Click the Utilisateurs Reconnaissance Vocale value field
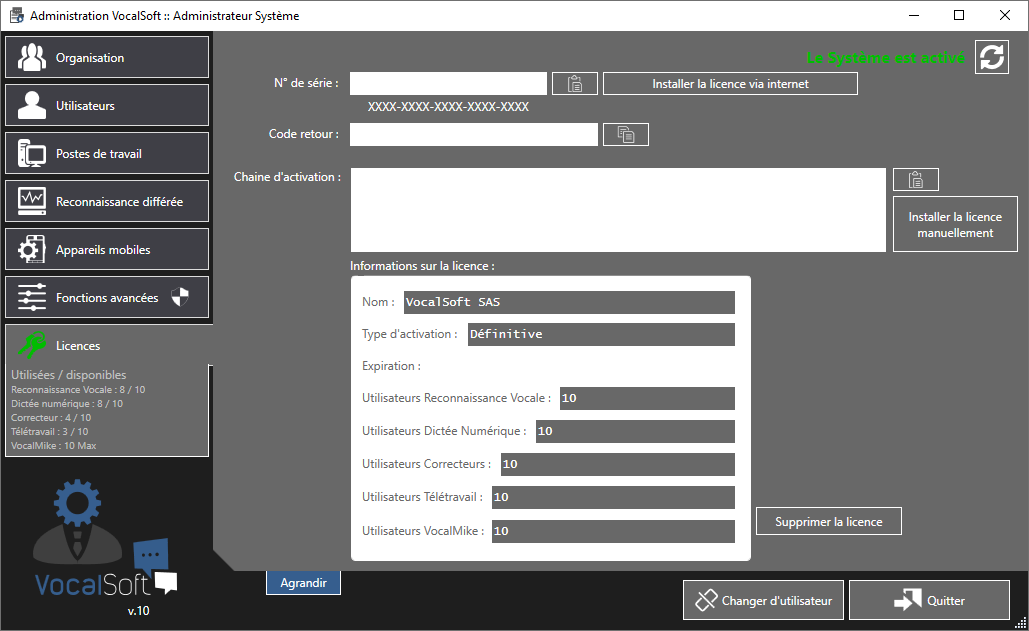Screen dimensions: 1029x631 pyautogui.click(x=647, y=398)
